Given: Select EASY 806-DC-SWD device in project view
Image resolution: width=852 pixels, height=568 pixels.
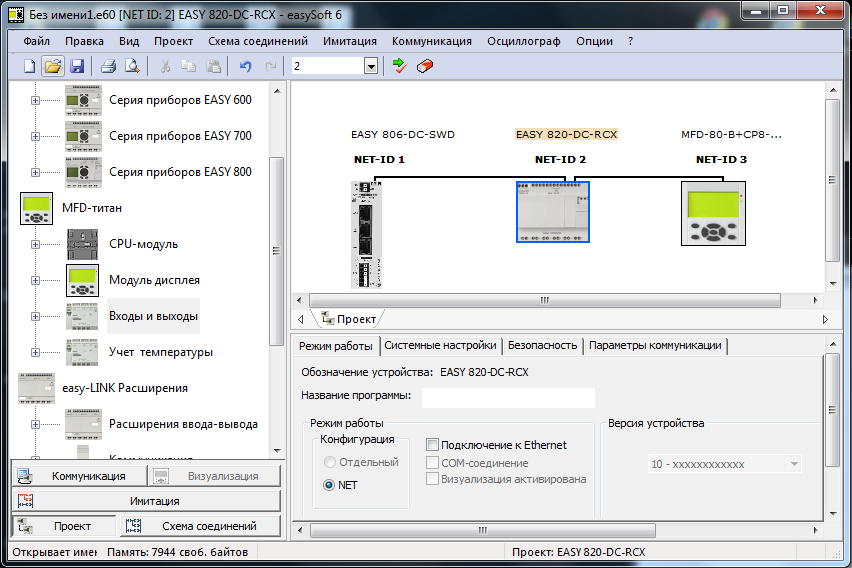Looking at the screenshot, I should pos(366,234).
